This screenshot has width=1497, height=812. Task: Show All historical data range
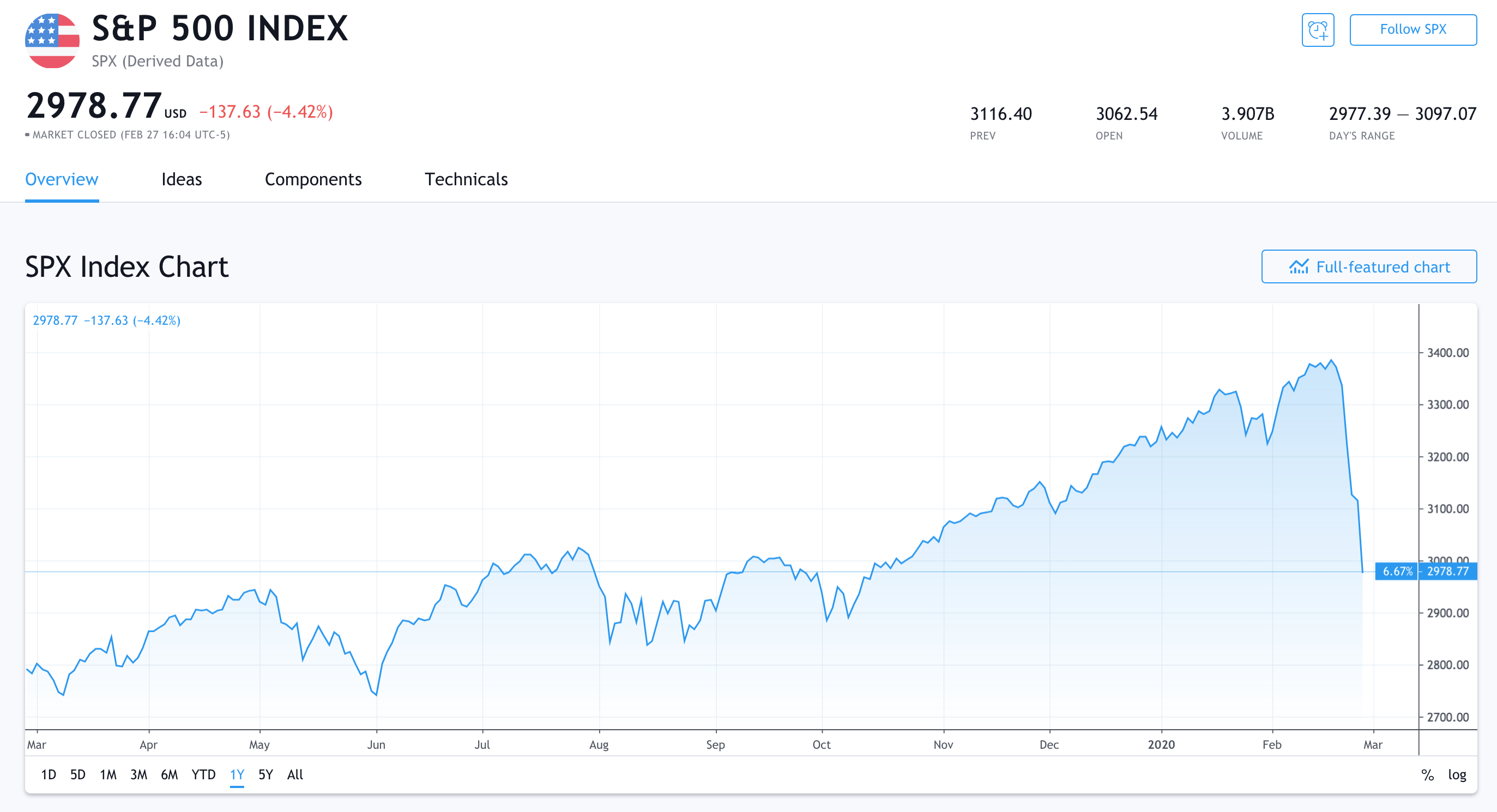pyautogui.click(x=295, y=774)
